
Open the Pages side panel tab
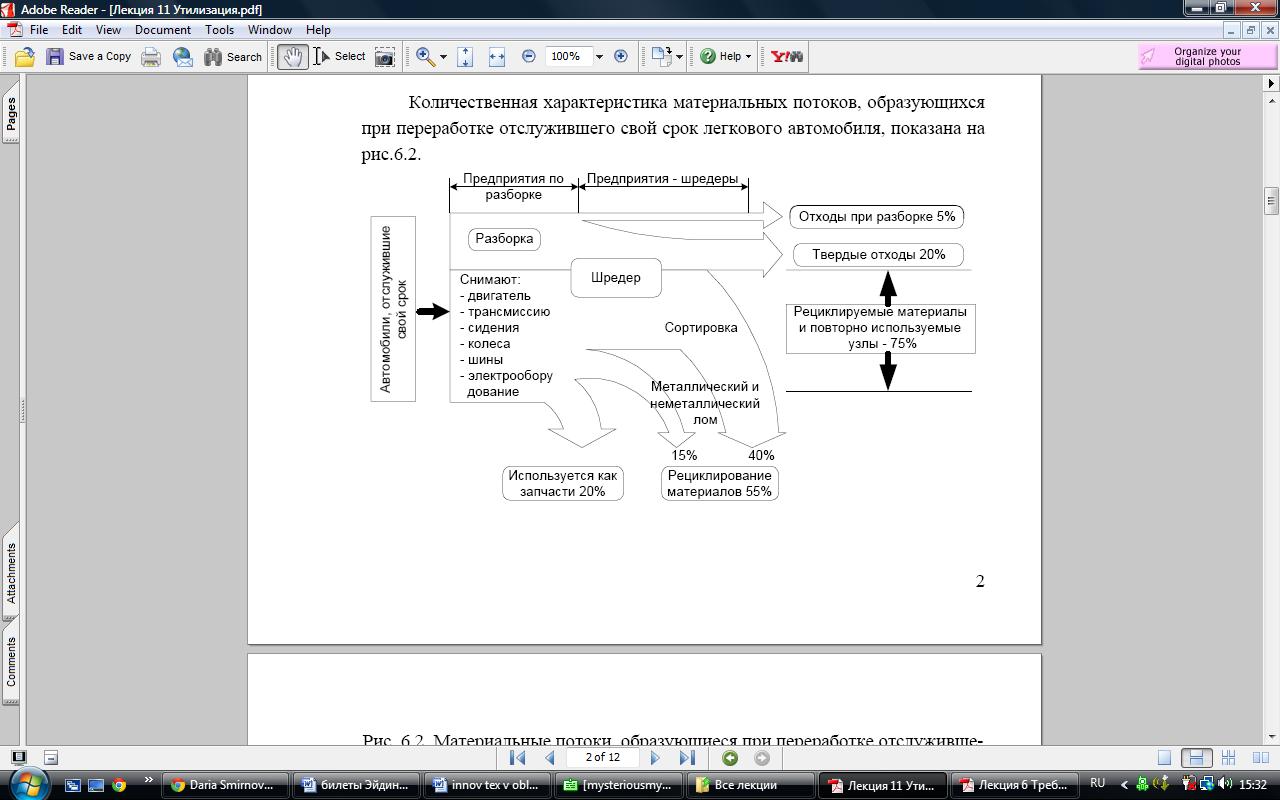tap(11, 113)
